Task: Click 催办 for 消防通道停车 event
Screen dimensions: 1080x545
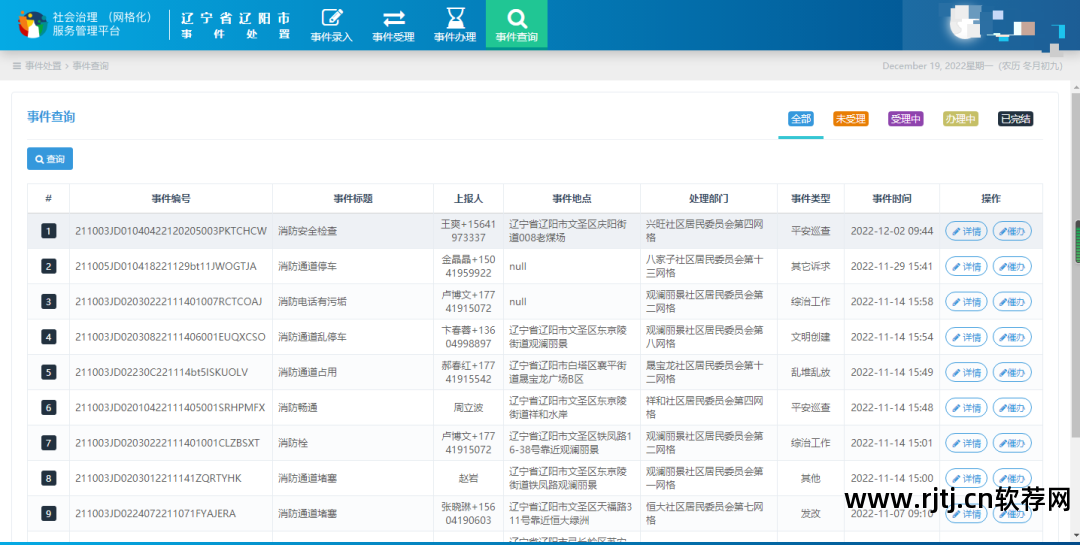Action: [x=1012, y=267]
